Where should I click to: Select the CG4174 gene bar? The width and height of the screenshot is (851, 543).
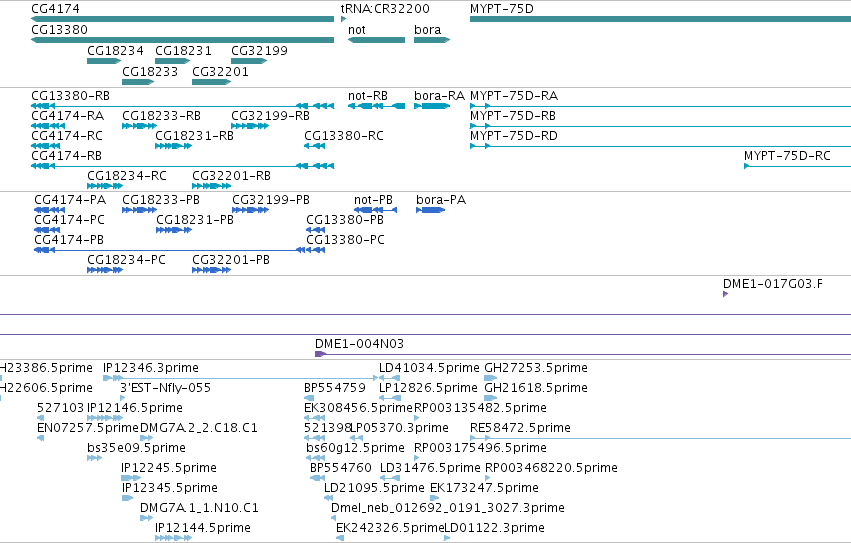[x=182, y=19]
